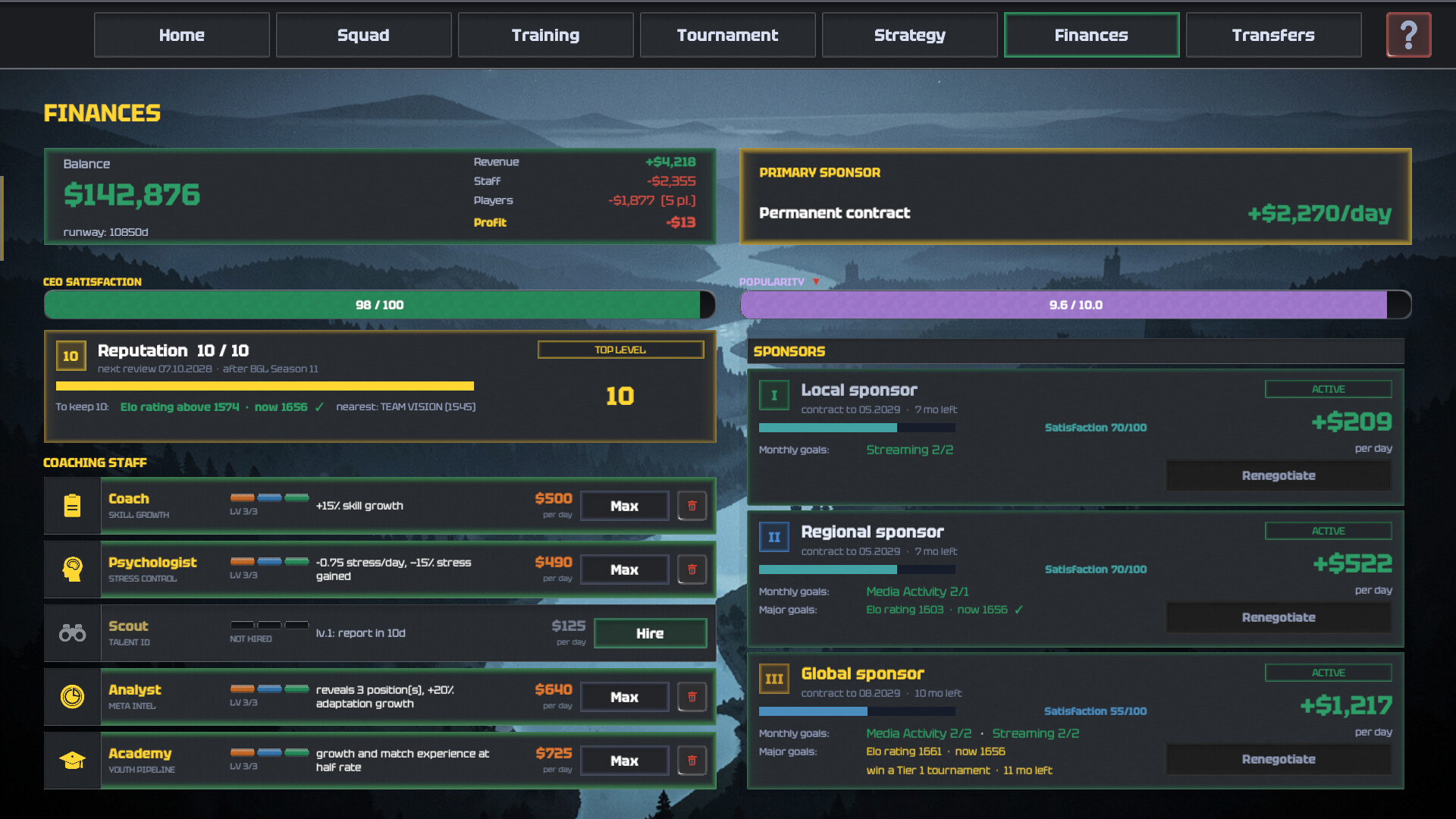Remove the Academy with trash icon
Screen dimensions: 1456x819
point(692,761)
